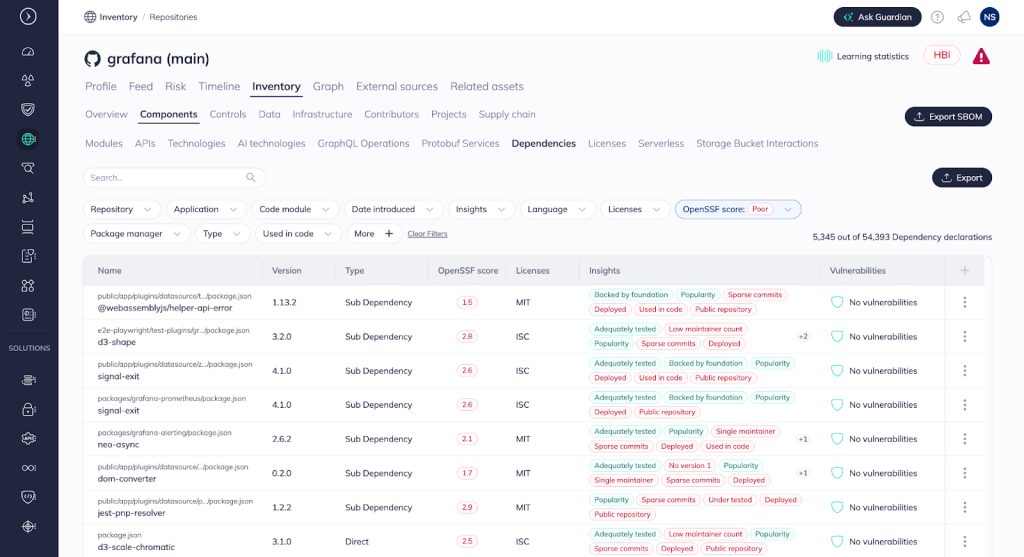Switch to the Risk tab

175,87
